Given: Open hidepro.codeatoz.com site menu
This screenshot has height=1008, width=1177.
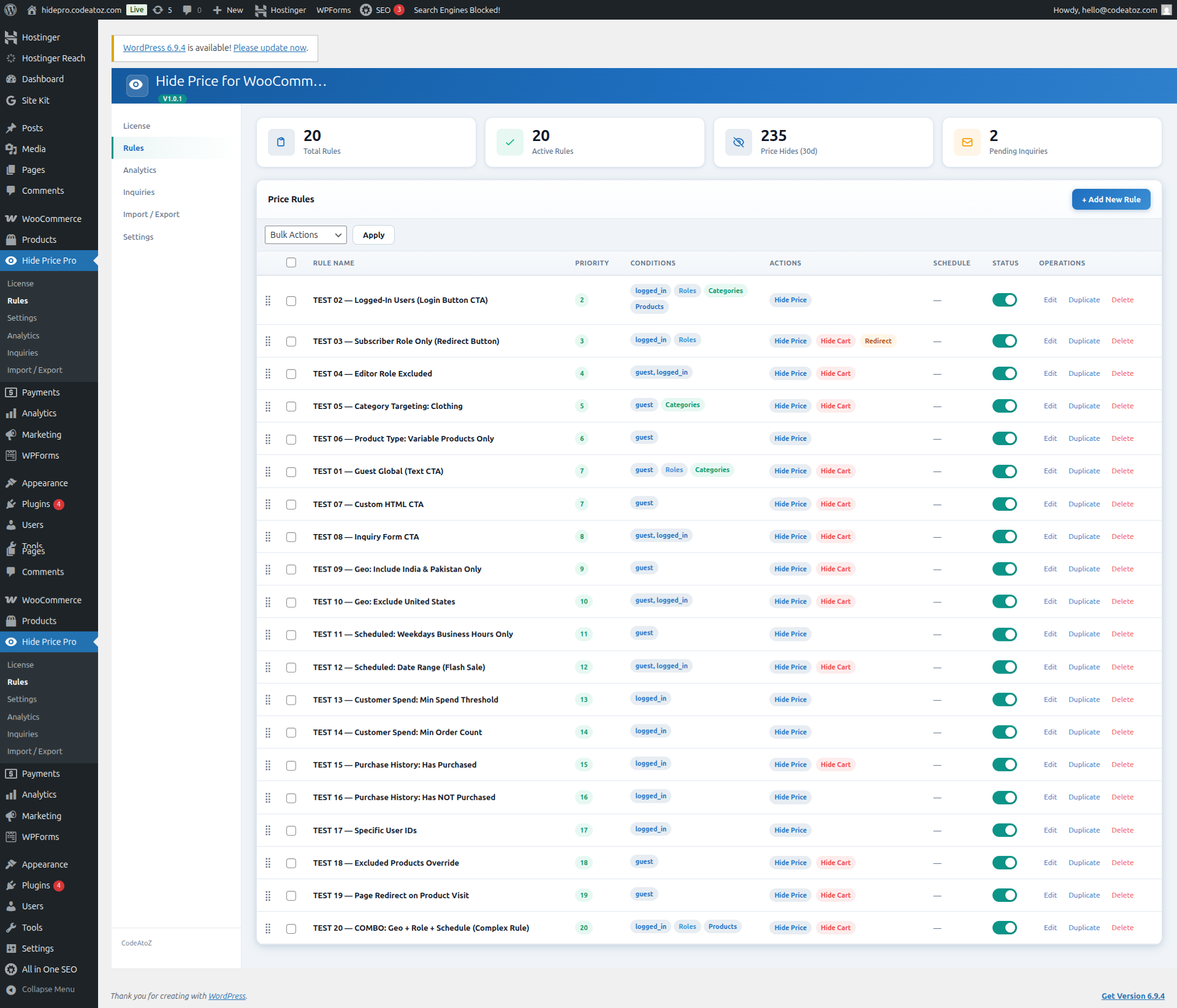Looking at the screenshot, I should 74,10.
